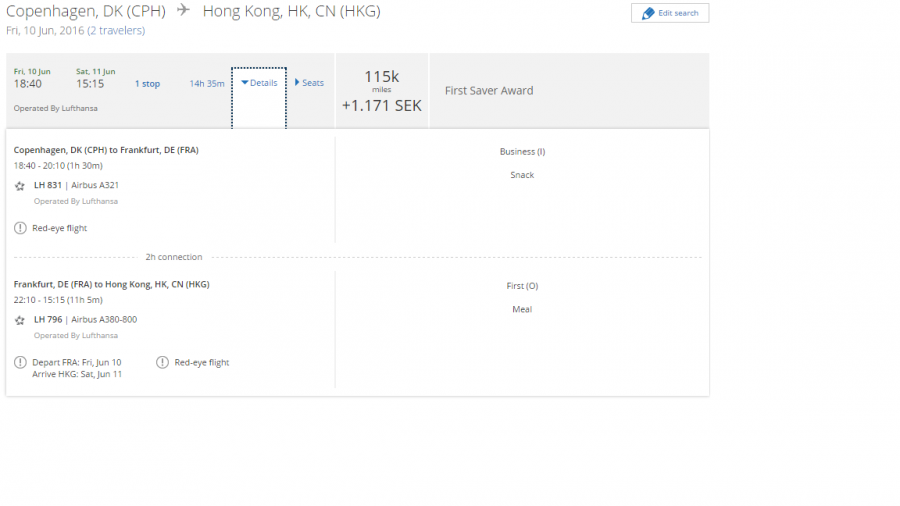Screen dimensions: 900x506
Task: Click the Edit search button
Action: [x=670, y=13]
